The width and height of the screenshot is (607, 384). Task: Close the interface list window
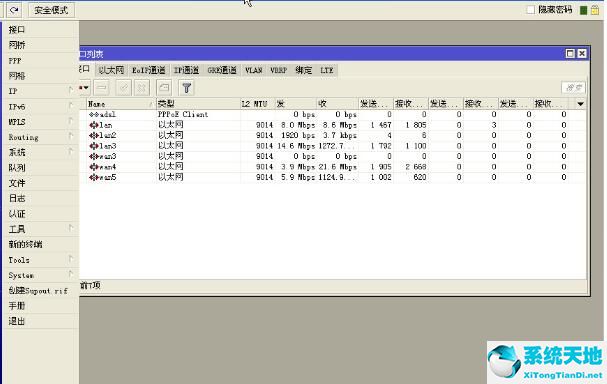point(581,53)
